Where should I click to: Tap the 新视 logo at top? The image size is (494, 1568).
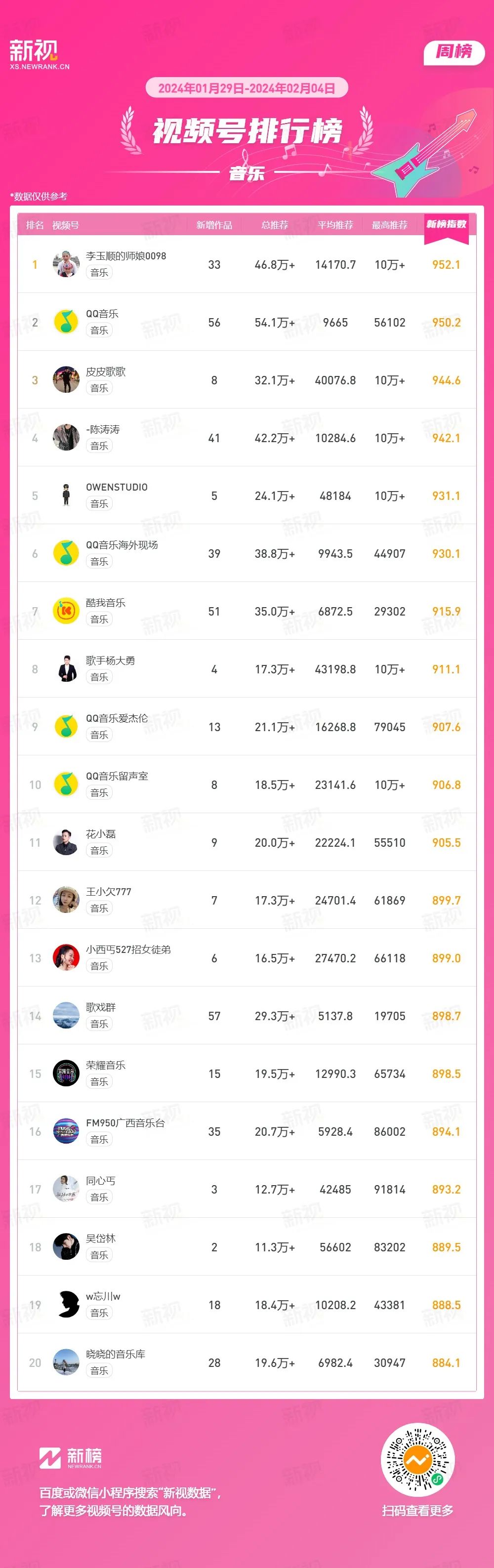click(39, 53)
